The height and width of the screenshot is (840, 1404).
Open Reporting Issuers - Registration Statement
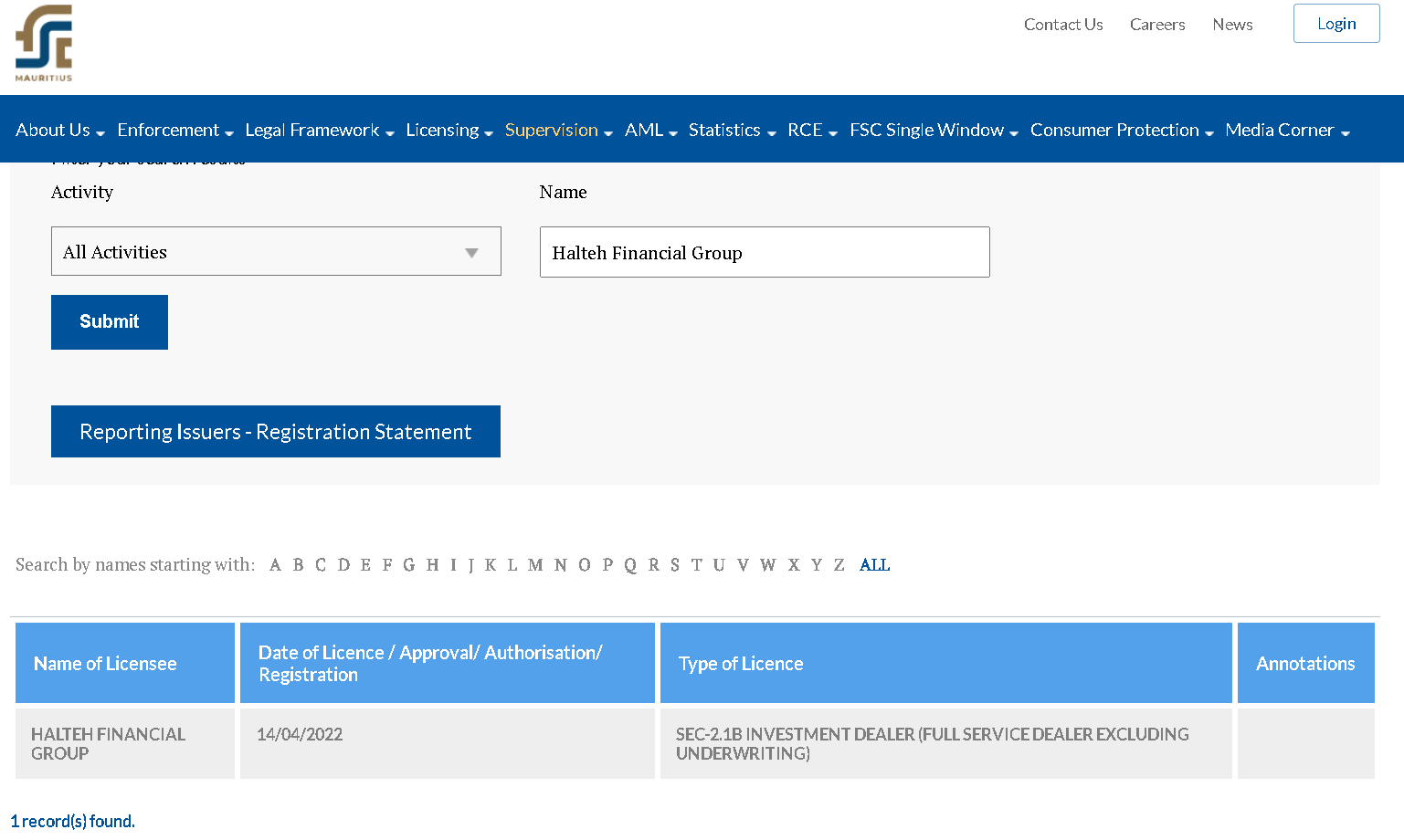(276, 432)
